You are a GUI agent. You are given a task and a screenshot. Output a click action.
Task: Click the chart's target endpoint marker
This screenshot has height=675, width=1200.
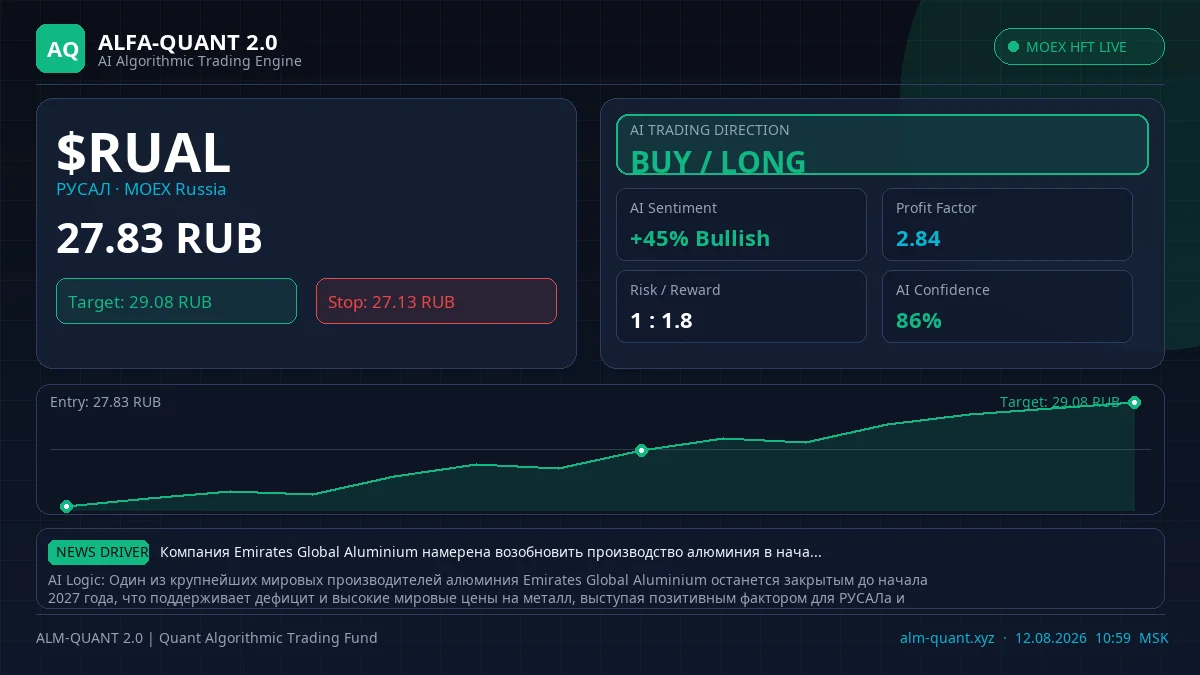[1134, 403]
